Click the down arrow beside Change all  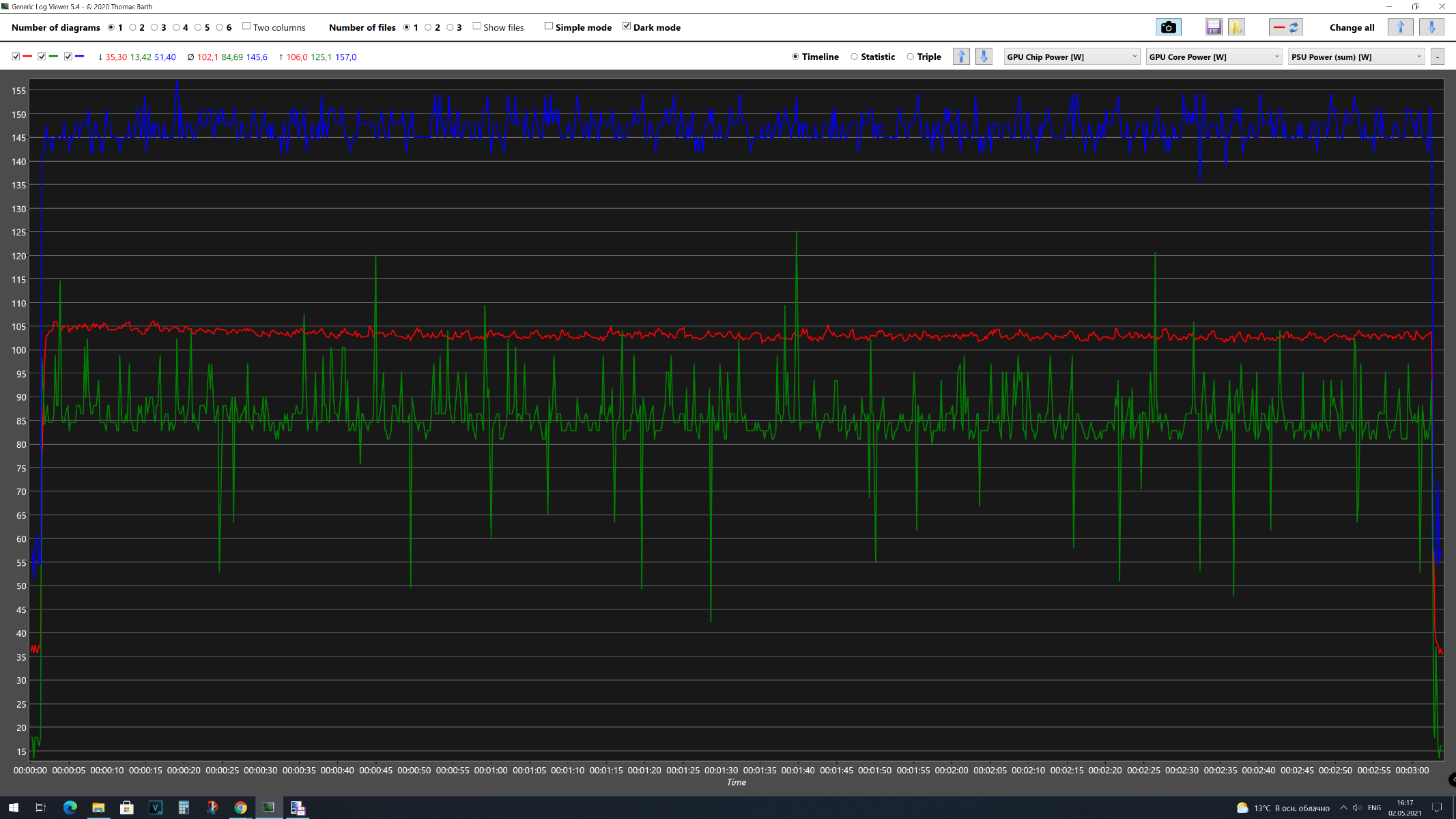point(1431,27)
